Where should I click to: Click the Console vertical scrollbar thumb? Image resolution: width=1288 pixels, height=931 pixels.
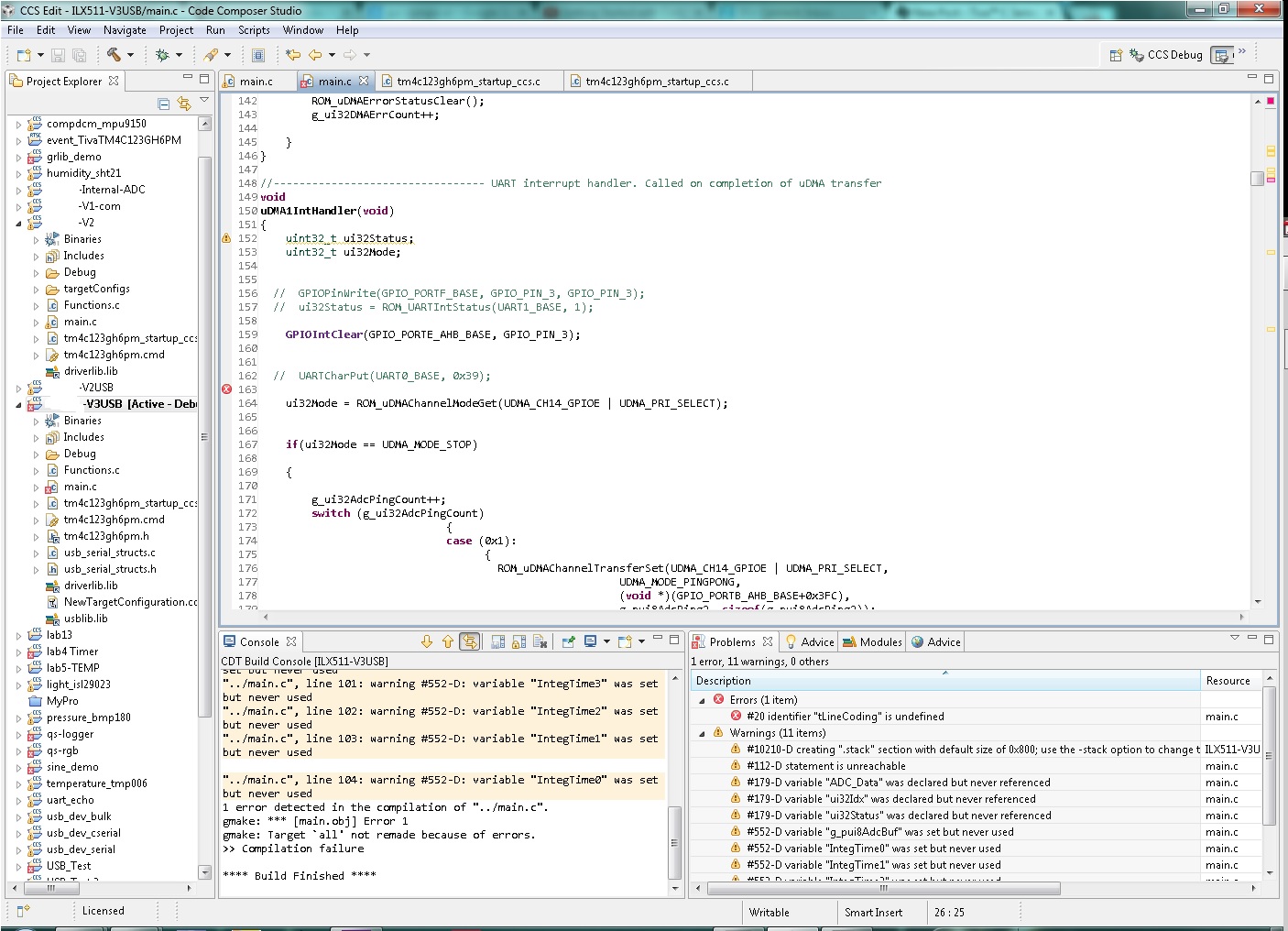point(674,841)
